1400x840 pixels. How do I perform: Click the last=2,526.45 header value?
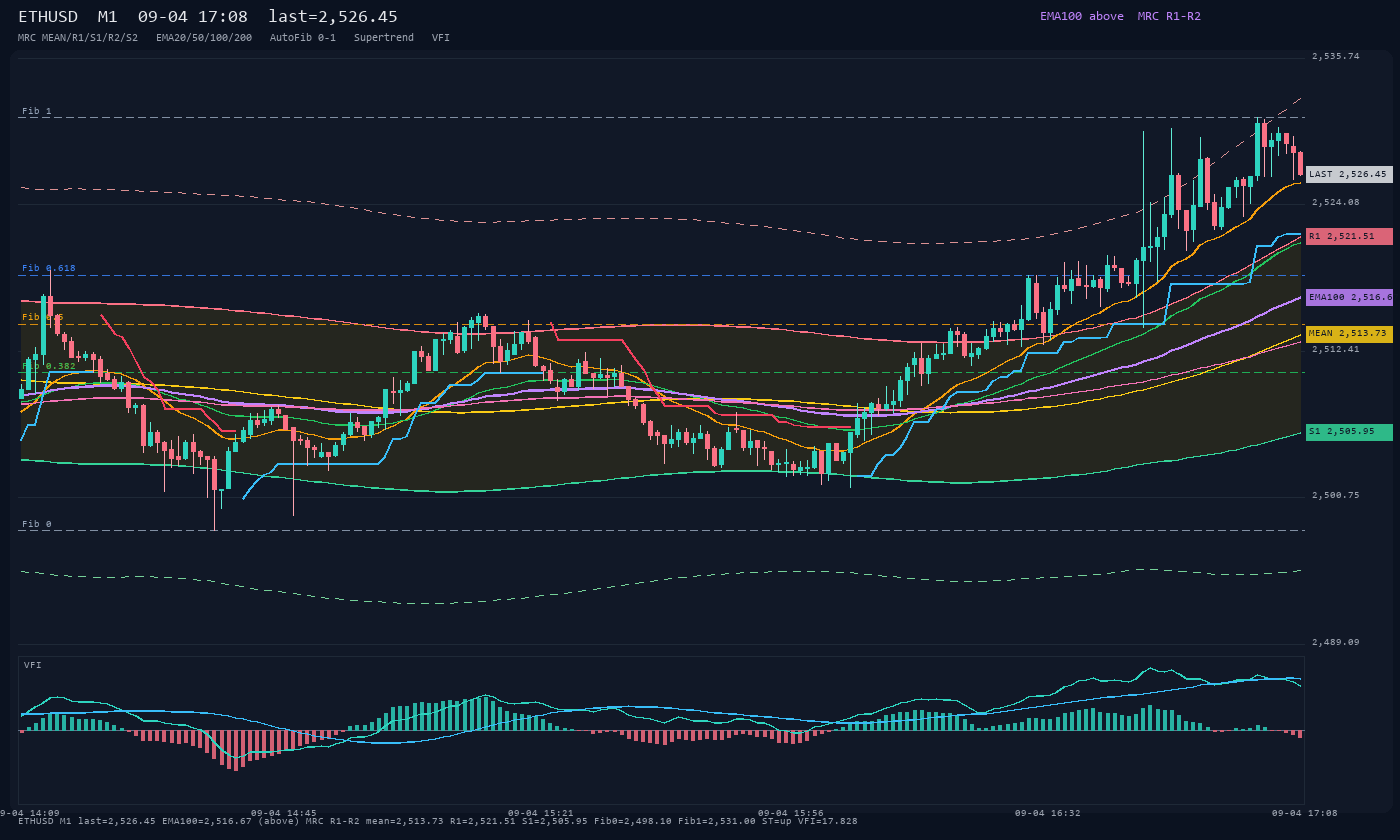(x=333, y=17)
